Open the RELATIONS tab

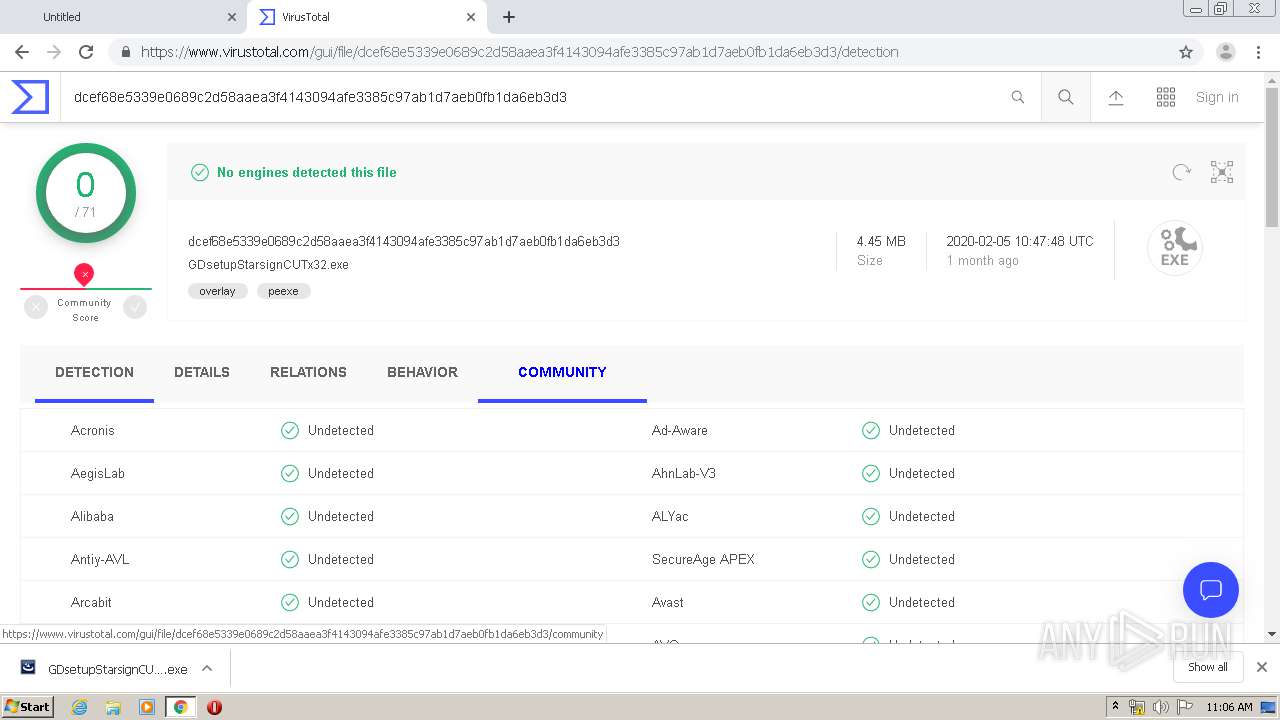click(x=308, y=372)
